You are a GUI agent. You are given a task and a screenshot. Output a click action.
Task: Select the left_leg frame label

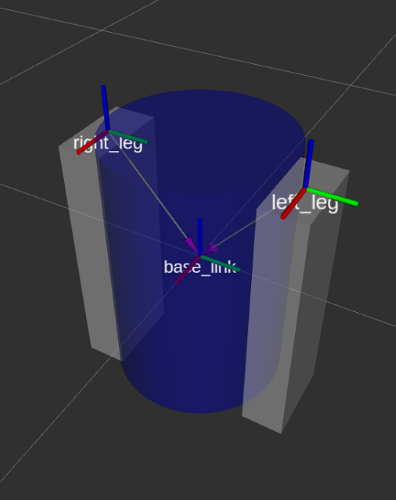click(x=305, y=202)
